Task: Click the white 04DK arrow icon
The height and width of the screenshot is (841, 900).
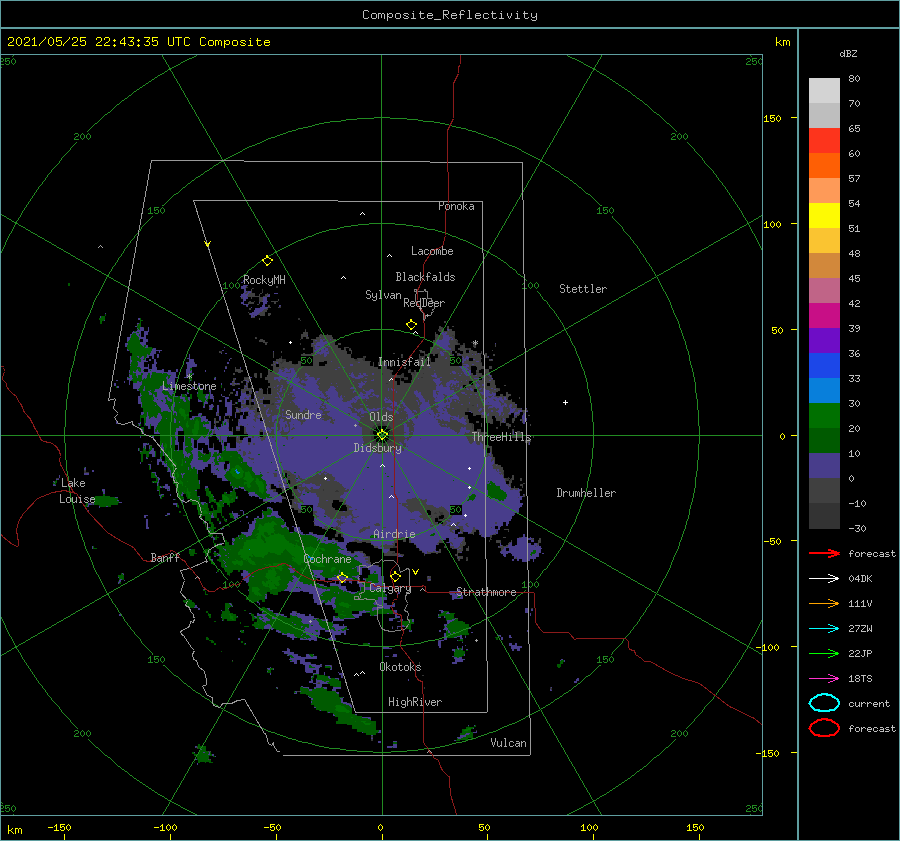Action: (x=824, y=578)
